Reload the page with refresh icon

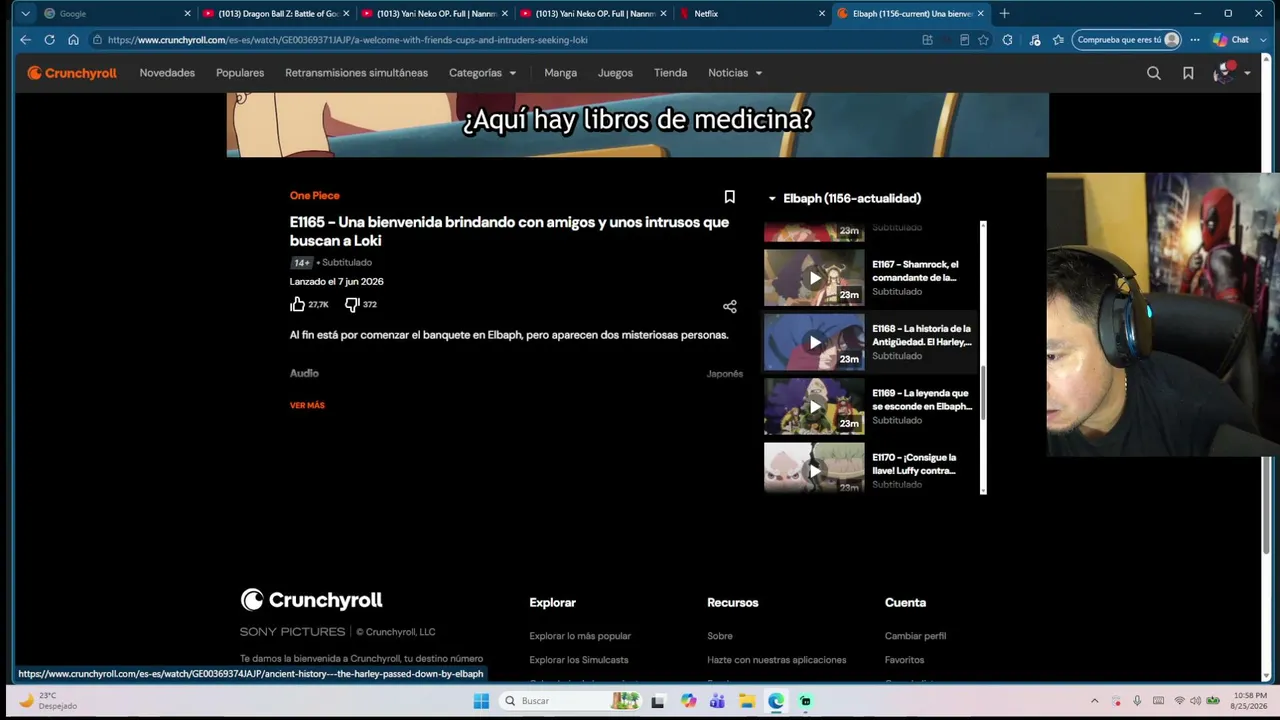pyautogui.click(x=49, y=40)
